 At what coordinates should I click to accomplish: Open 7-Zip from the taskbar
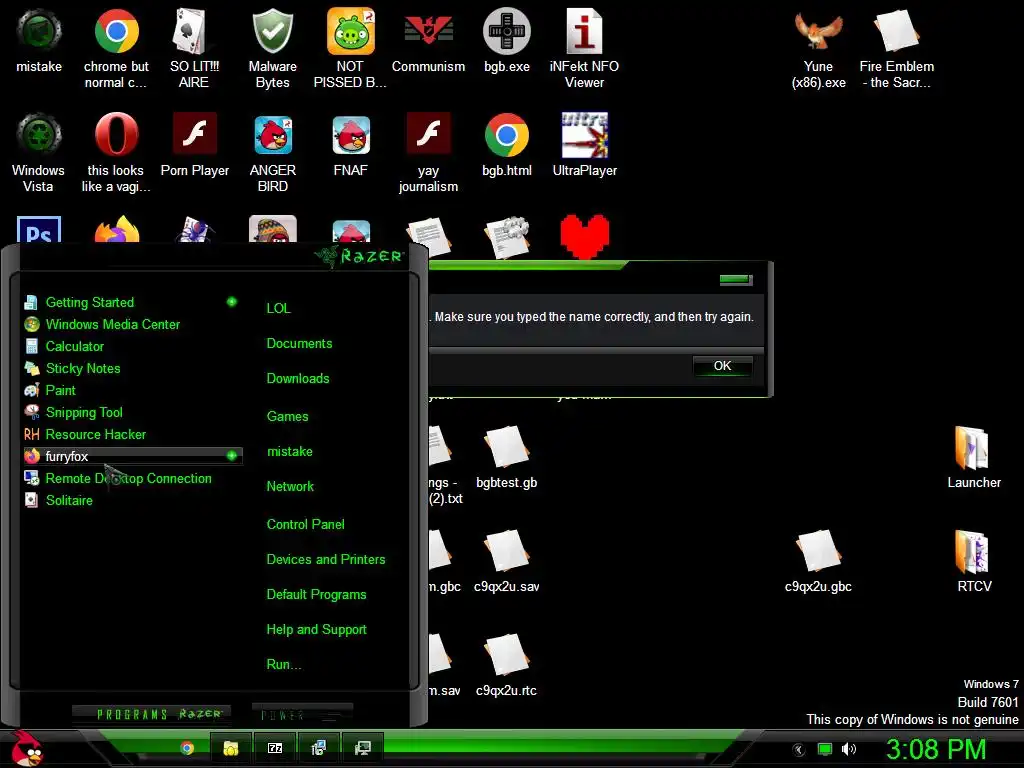click(275, 748)
